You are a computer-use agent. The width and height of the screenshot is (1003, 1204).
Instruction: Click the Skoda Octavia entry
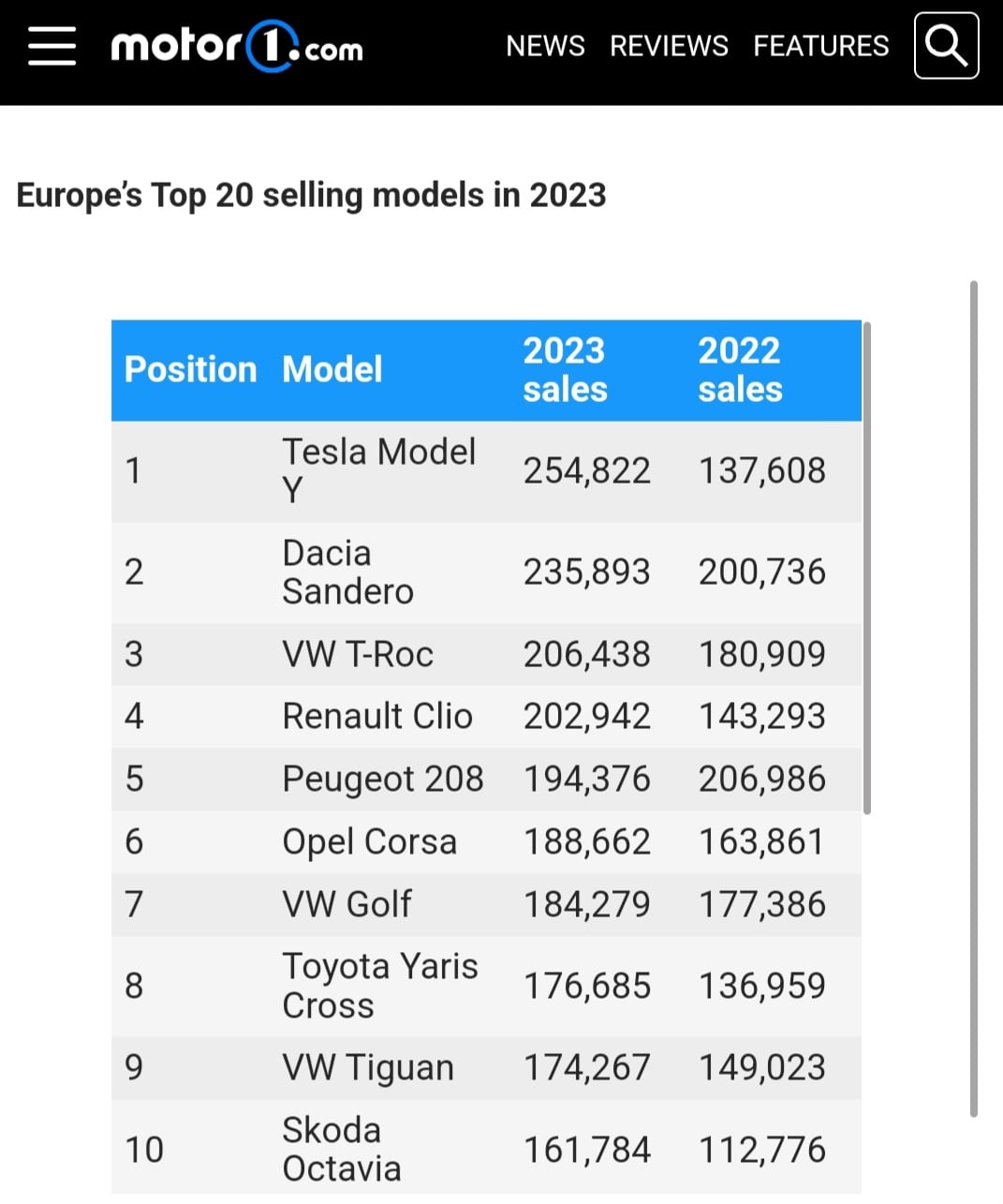(x=342, y=1150)
